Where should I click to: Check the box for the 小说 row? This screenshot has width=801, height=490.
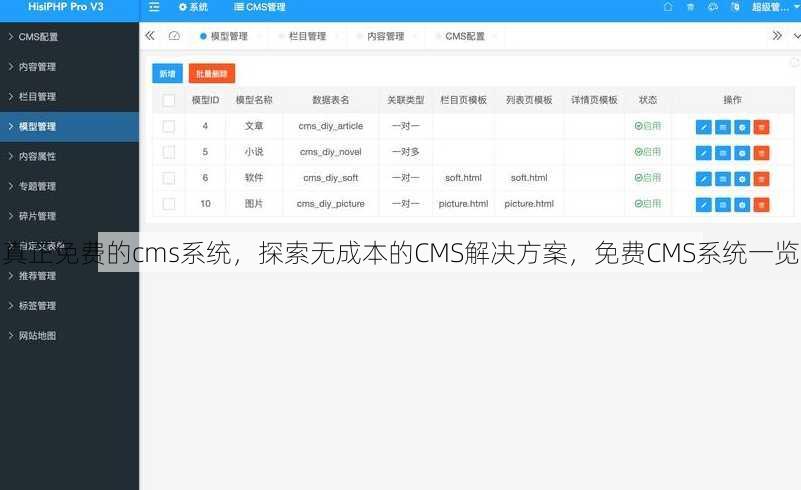(169, 152)
